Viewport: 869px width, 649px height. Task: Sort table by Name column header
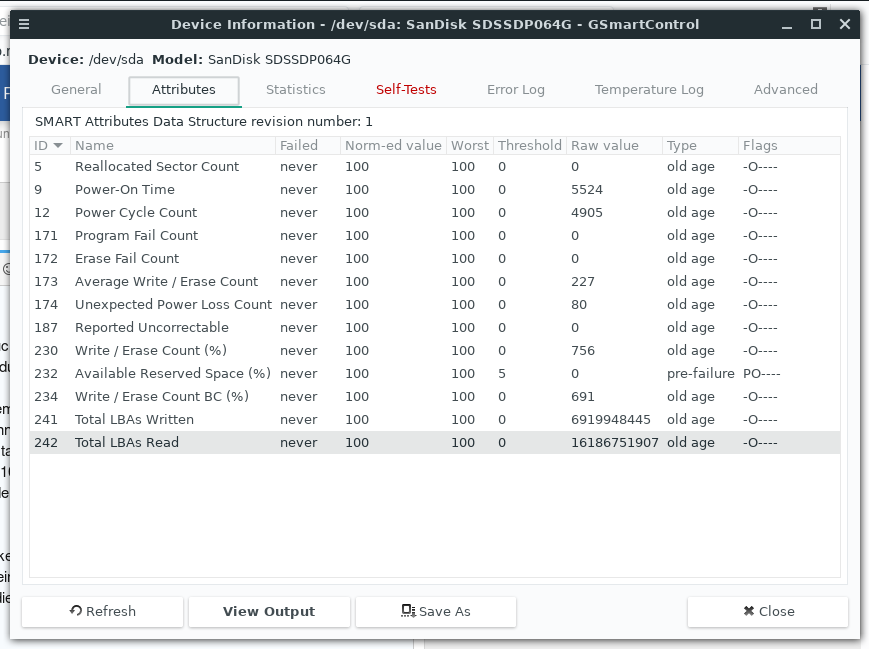172,145
